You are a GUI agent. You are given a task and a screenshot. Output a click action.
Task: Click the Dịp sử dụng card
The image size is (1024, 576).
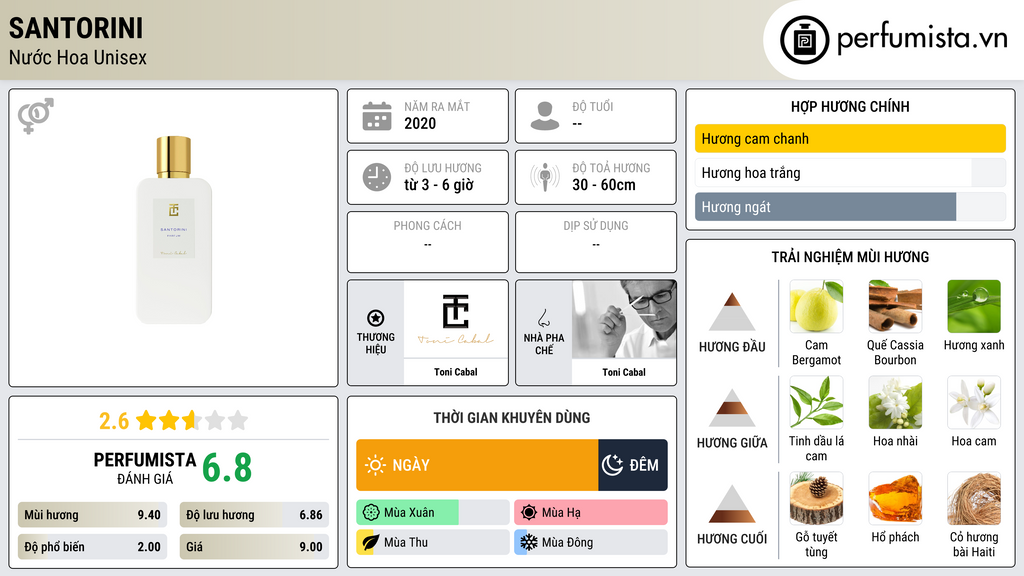(x=596, y=242)
